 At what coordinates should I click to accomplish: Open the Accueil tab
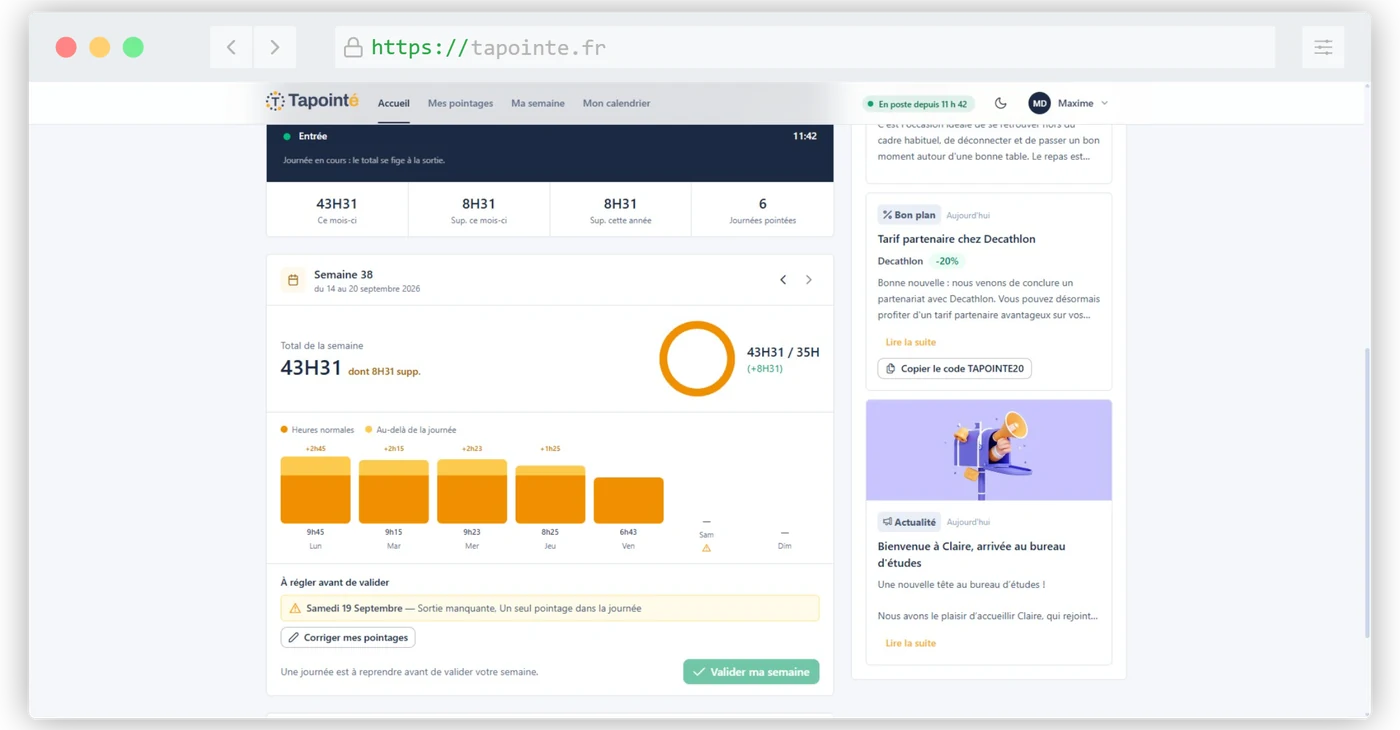pos(394,103)
